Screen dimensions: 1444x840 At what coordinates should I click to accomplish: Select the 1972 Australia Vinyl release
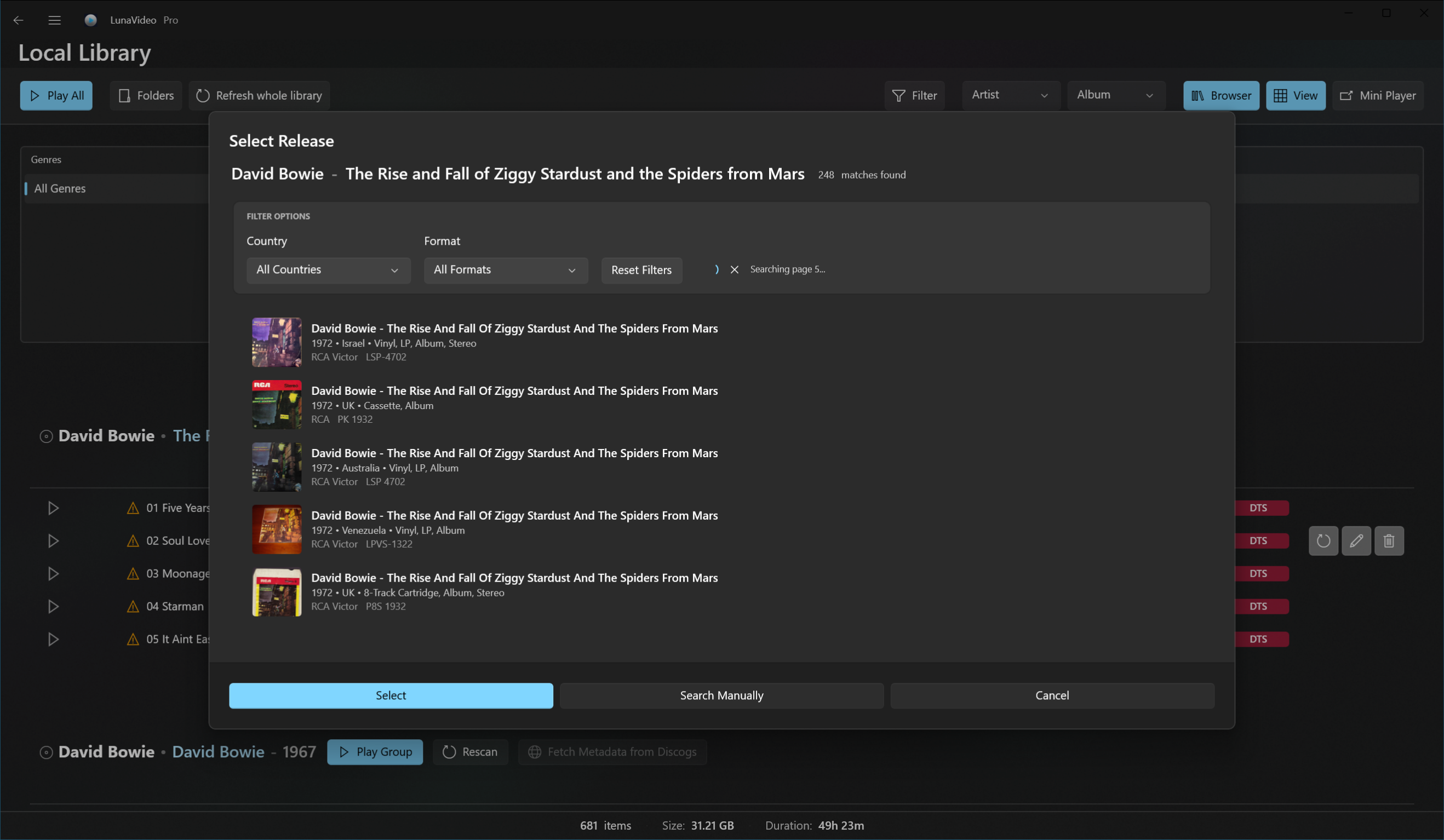pyautogui.click(x=722, y=467)
